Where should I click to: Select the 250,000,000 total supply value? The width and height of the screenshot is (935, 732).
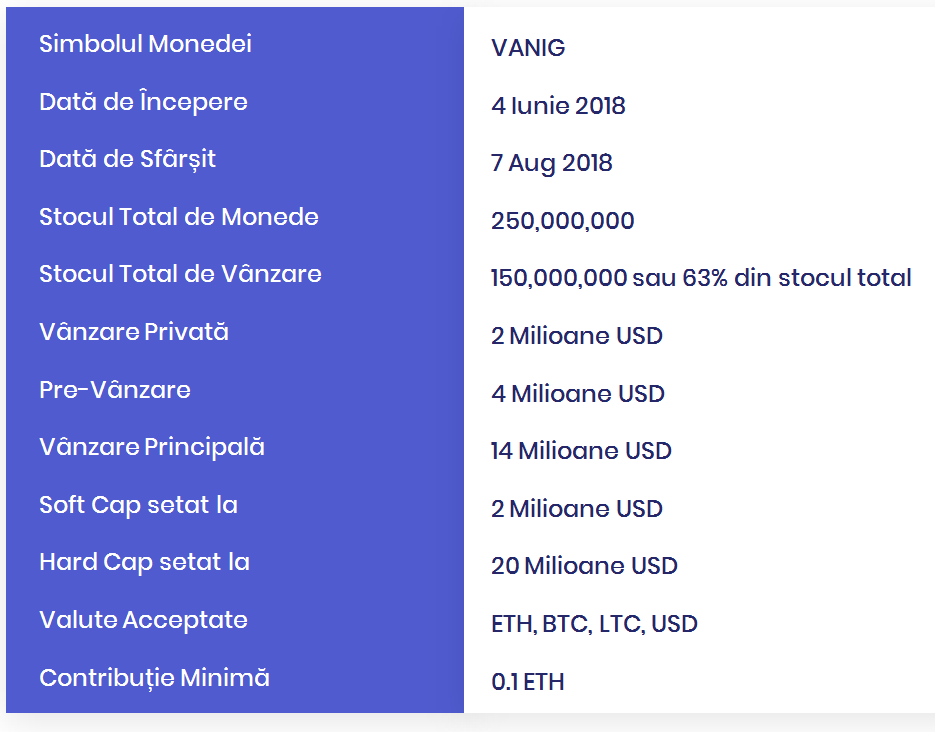pyautogui.click(x=562, y=221)
